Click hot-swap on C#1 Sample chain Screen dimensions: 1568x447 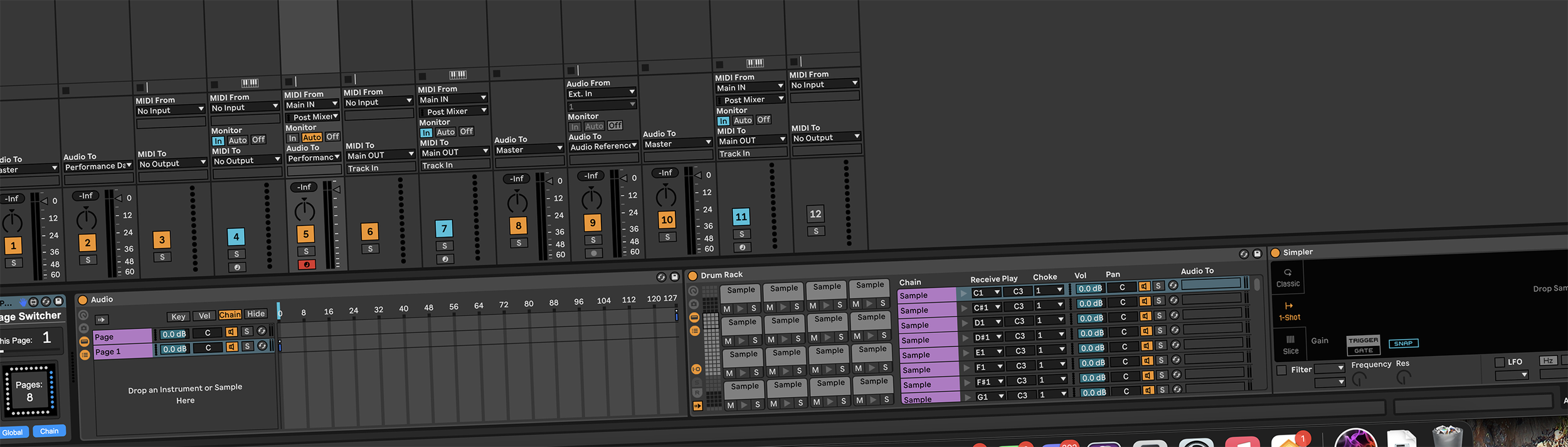pos(1173,301)
